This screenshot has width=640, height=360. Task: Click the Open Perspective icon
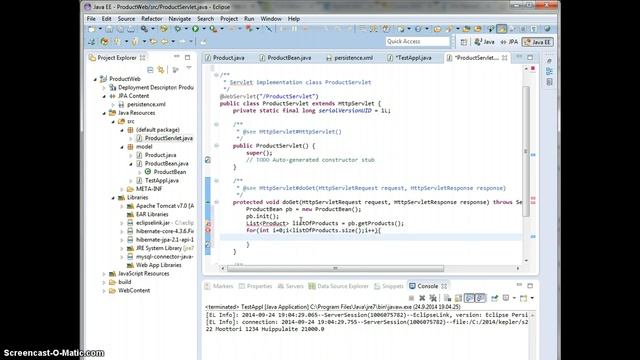click(x=464, y=42)
